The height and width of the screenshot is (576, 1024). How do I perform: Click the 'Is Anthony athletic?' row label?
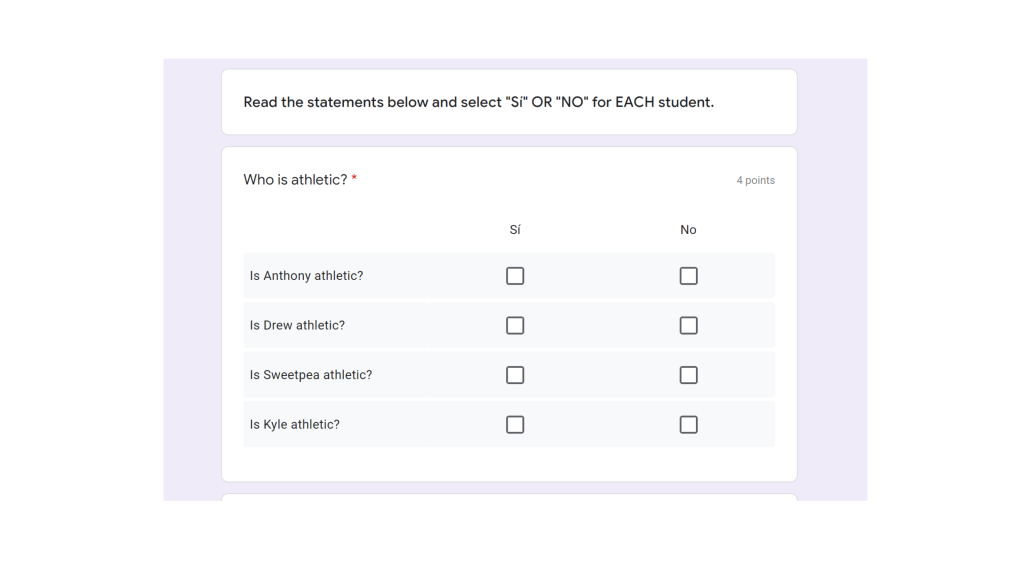coord(306,276)
